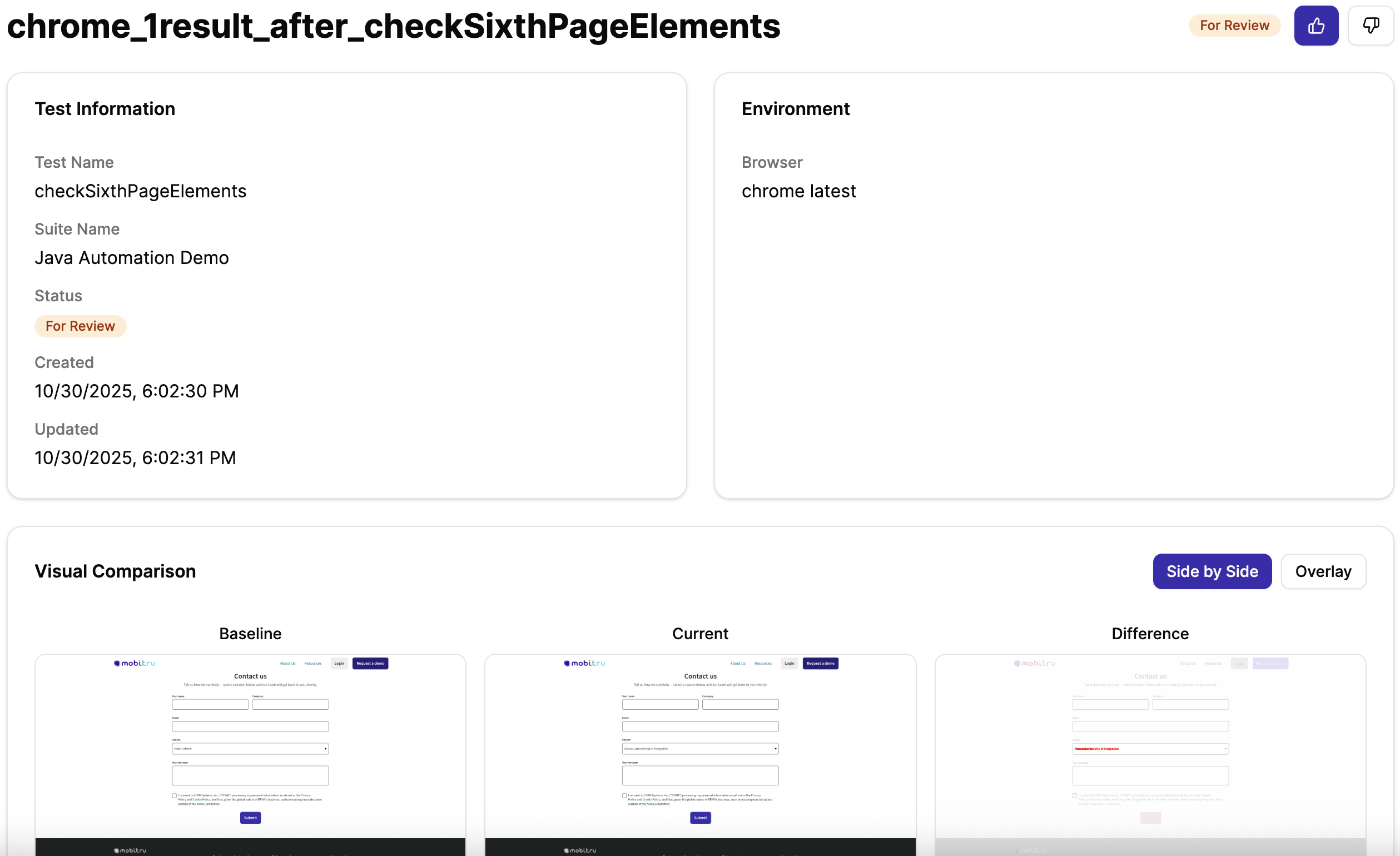The width and height of the screenshot is (1400, 856).
Task: Click Email field in Current screenshot
Action: point(700,726)
